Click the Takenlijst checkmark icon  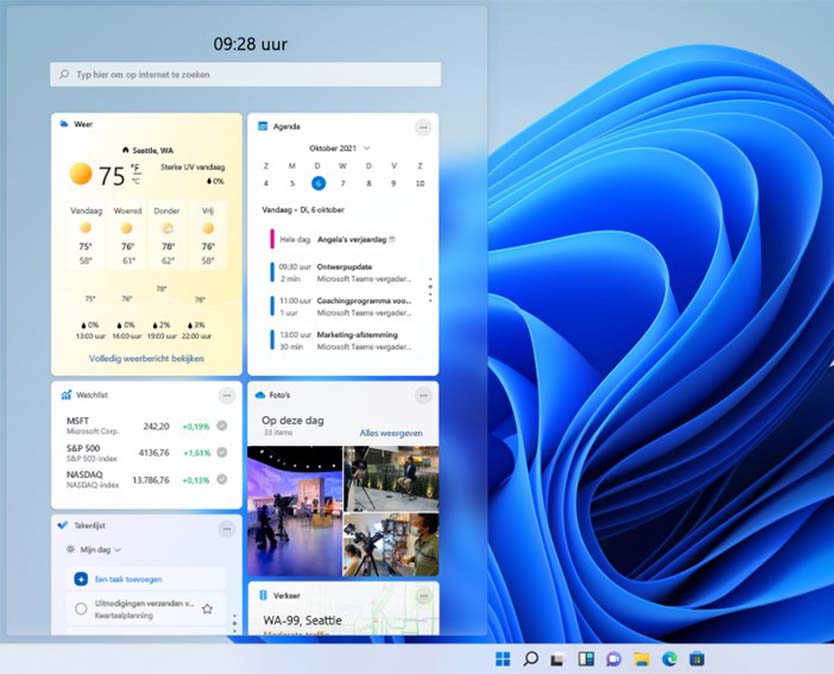tap(63, 527)
